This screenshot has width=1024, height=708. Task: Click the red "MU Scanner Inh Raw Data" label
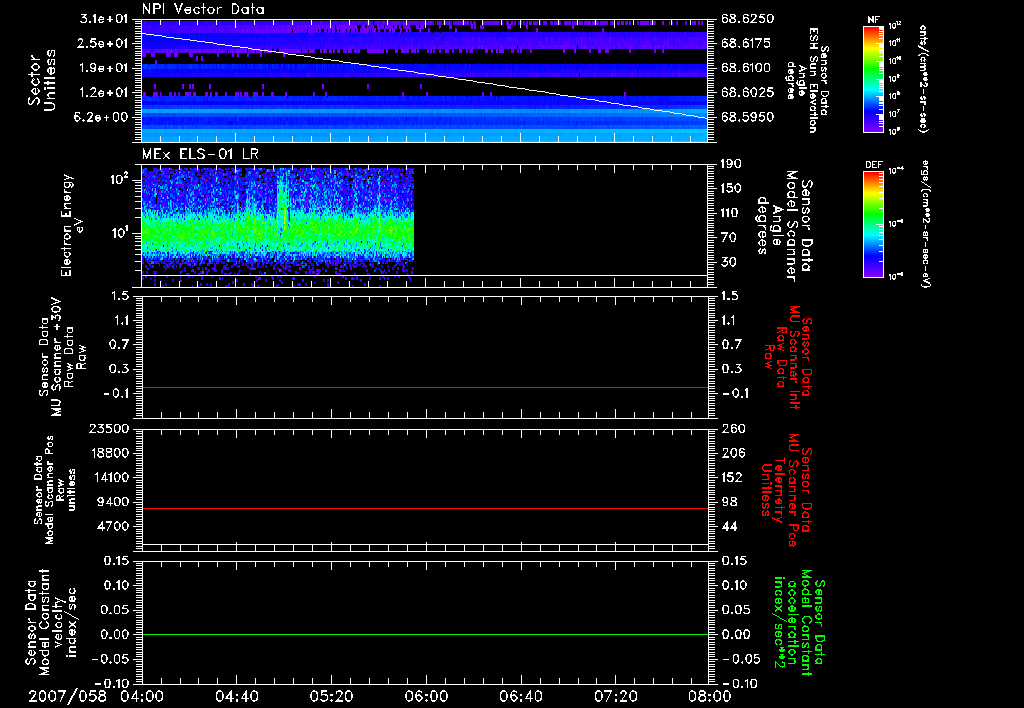790,357
